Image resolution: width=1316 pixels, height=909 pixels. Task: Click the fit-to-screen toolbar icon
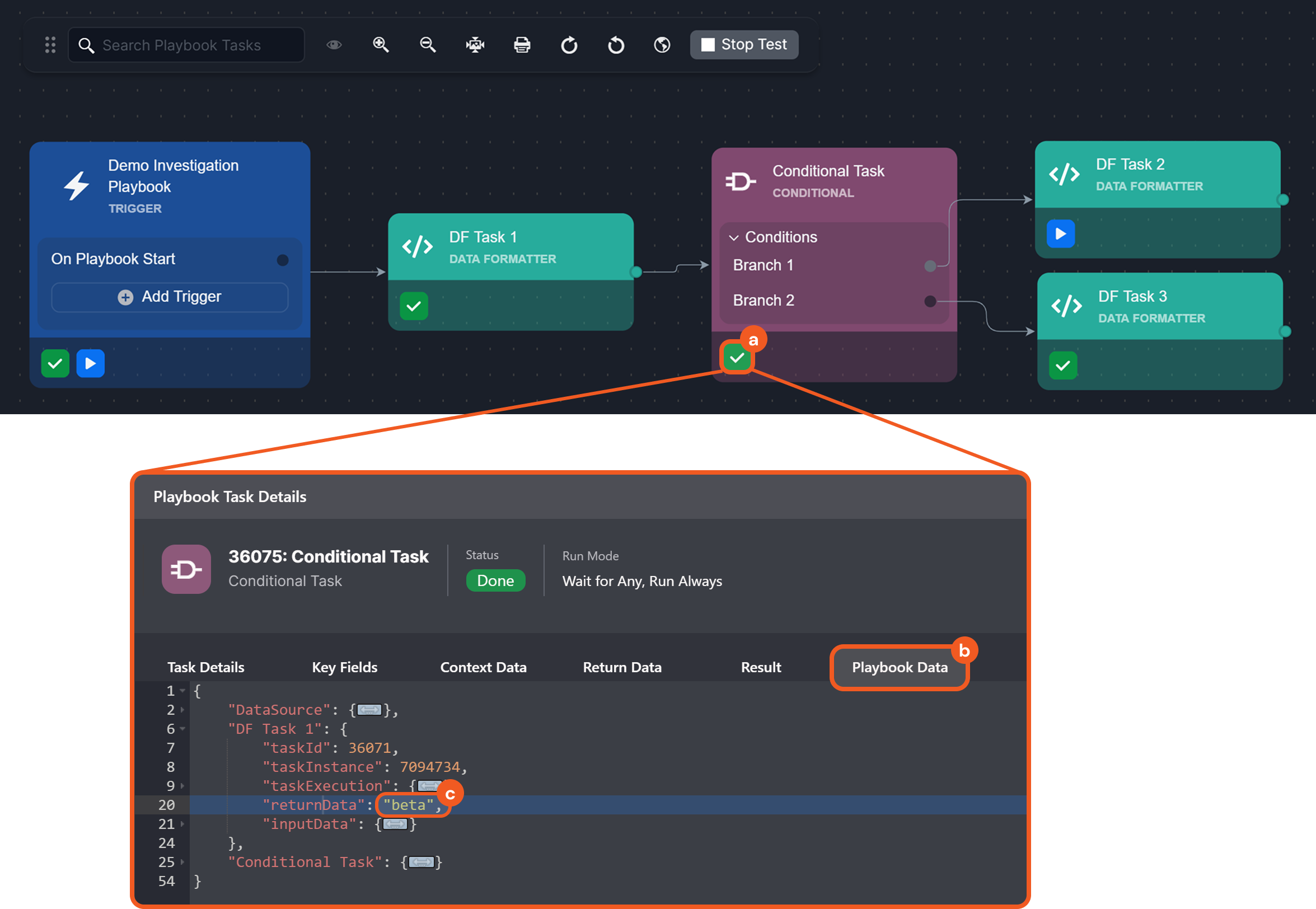pos(475,44)
